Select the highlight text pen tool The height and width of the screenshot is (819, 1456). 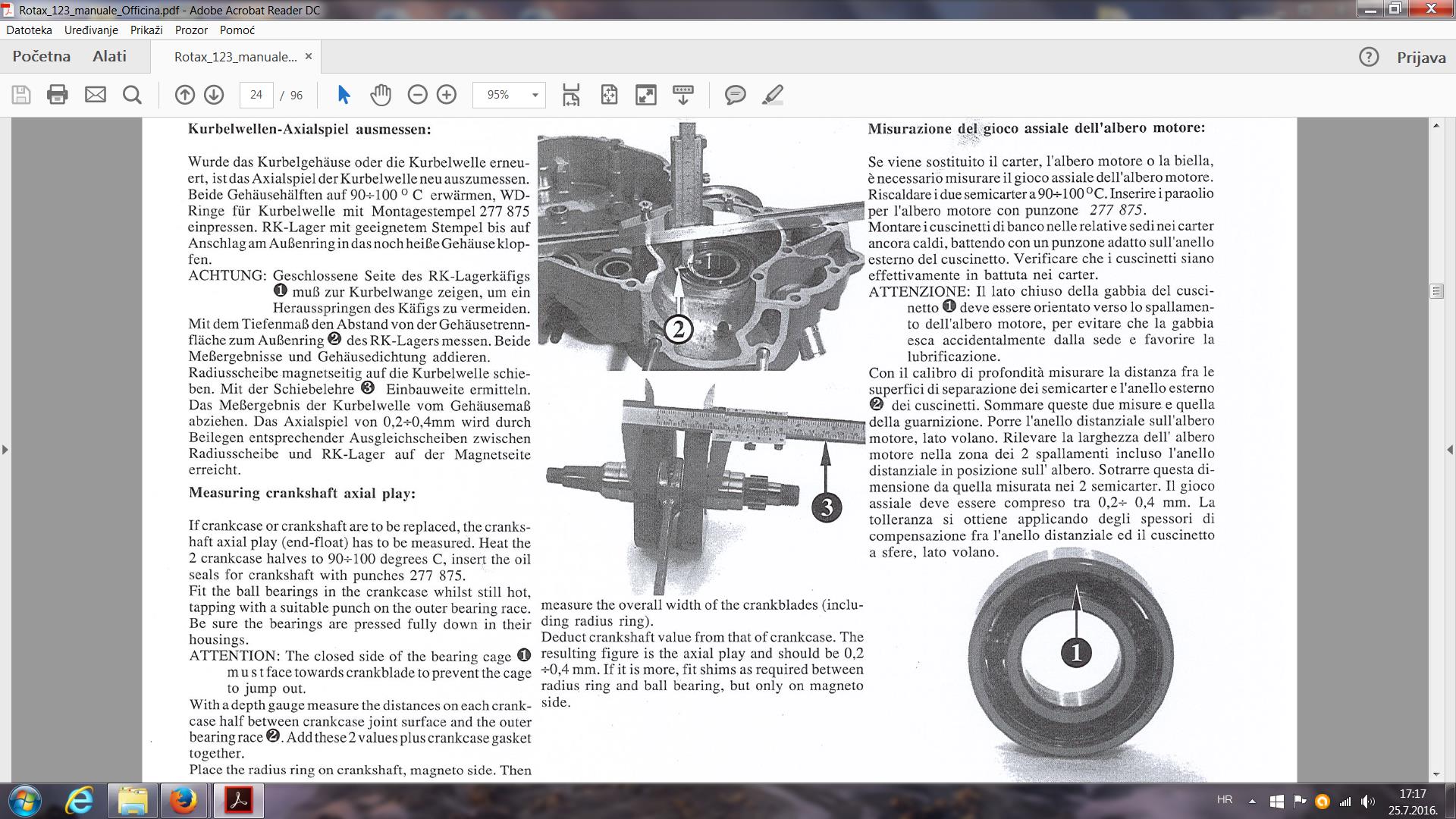tap(772, 95)
